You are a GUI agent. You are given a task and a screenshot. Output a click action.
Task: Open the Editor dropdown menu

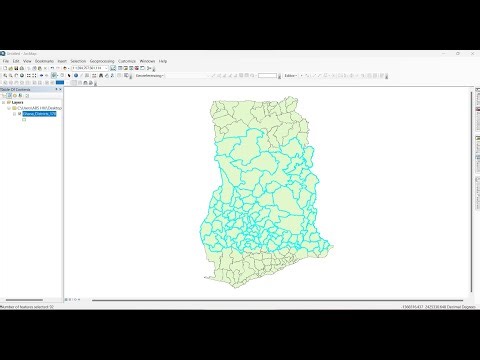291,76
